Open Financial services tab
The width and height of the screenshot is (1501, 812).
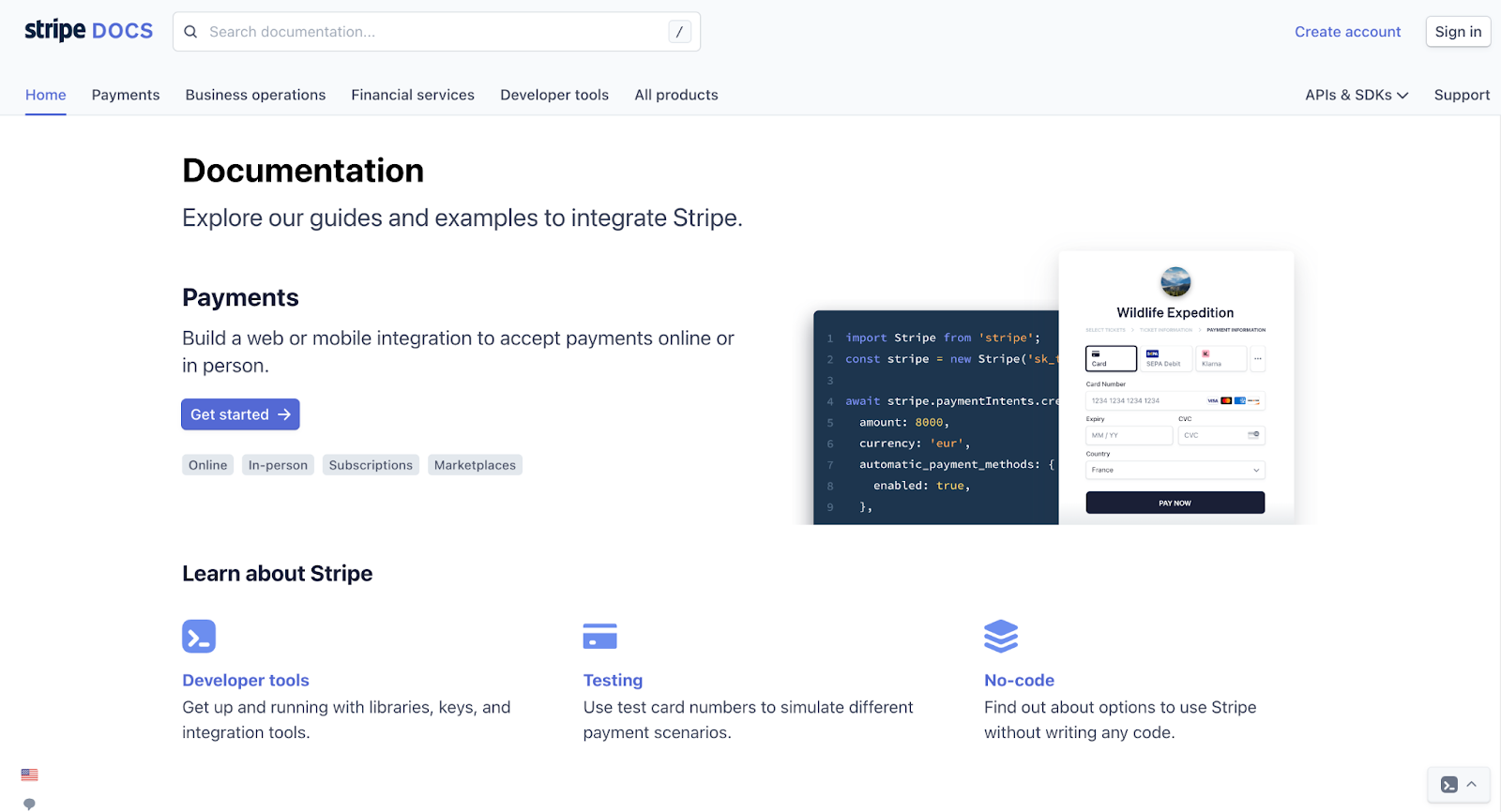click(x=413, y=95)
